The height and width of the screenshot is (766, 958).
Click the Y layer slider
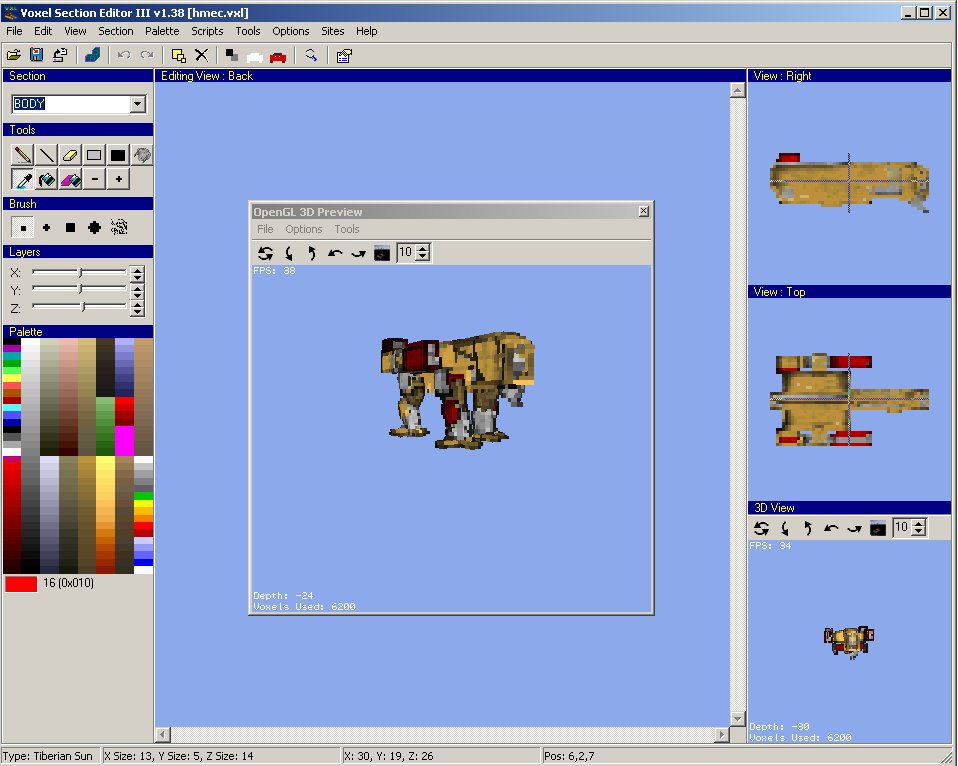(x=79, y=289)
